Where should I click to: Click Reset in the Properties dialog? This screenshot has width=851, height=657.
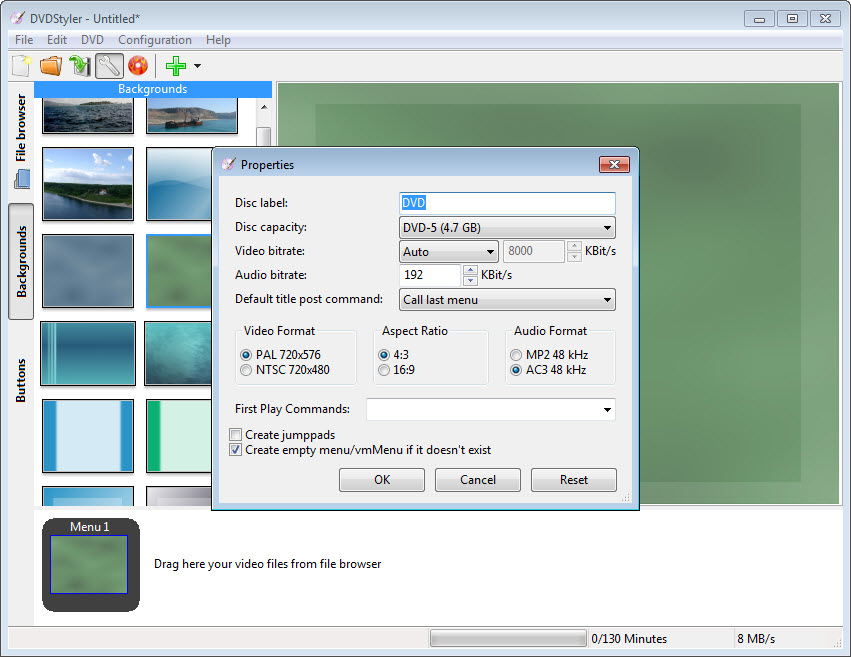[x=574, y=480]
